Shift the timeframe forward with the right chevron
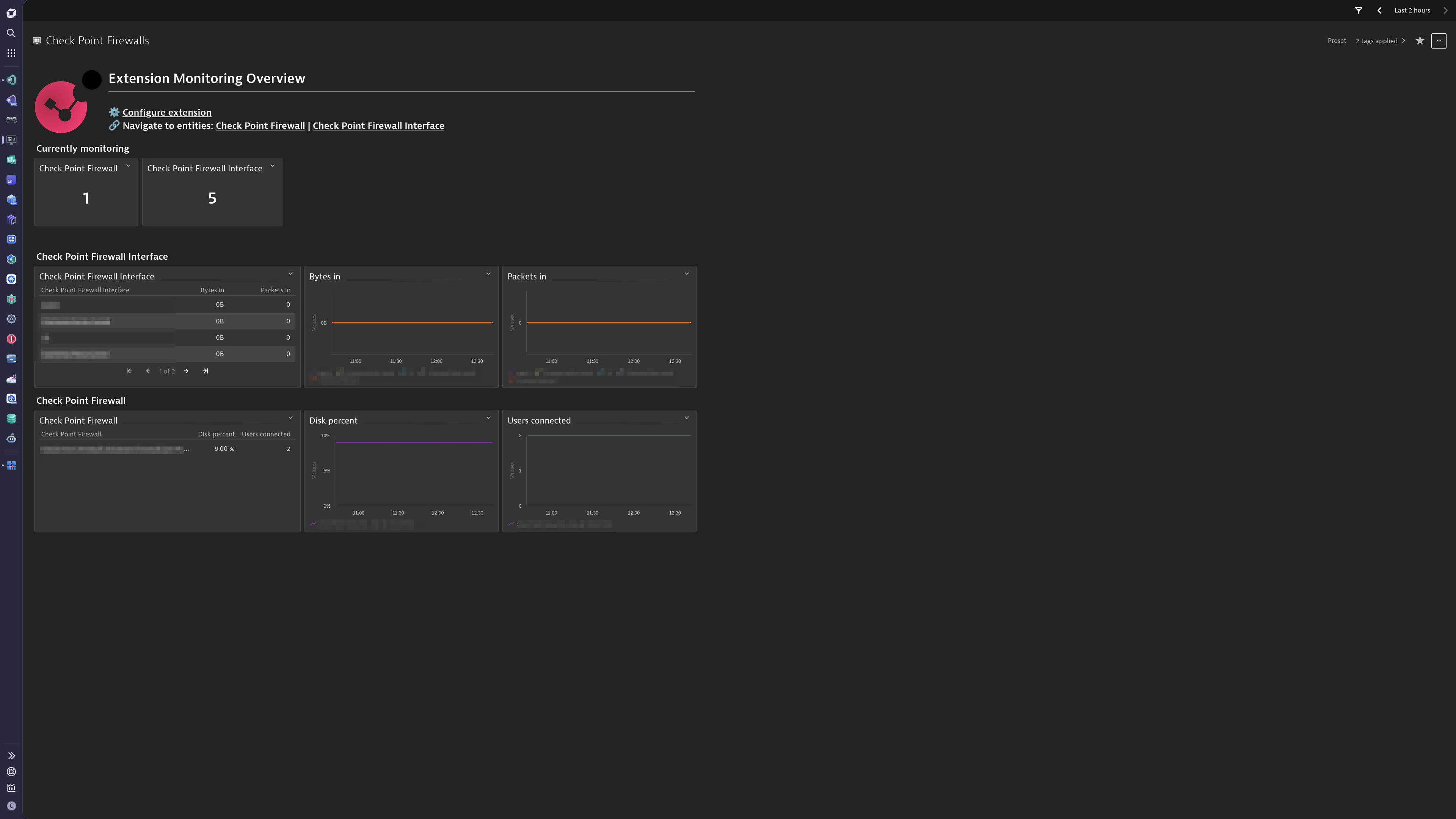Screen dimensions: 1456x819 tap(1446, 10)
